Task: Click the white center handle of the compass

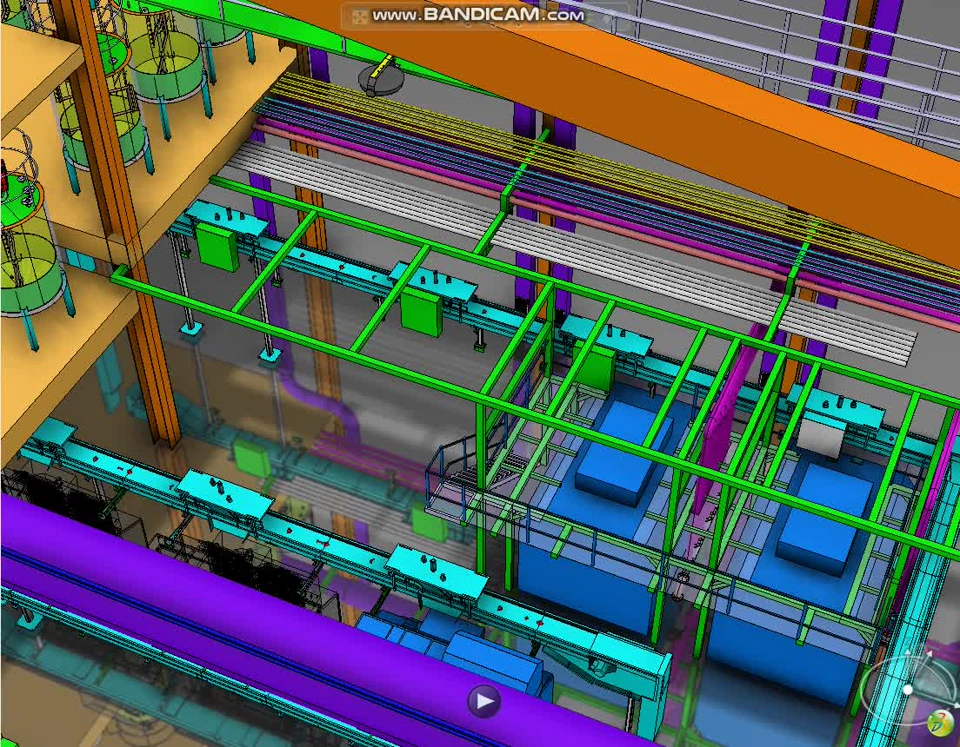Action: (x=907, y=689)
